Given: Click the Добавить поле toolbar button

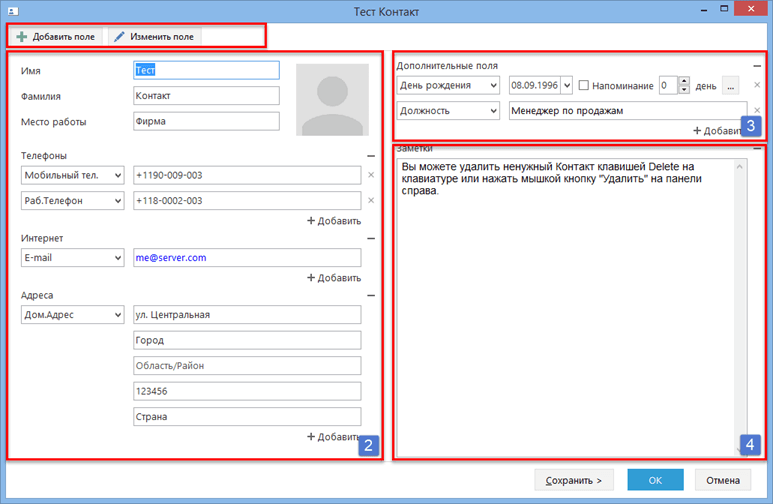Looking at the screenshot, I should click(x=55, y=36).
